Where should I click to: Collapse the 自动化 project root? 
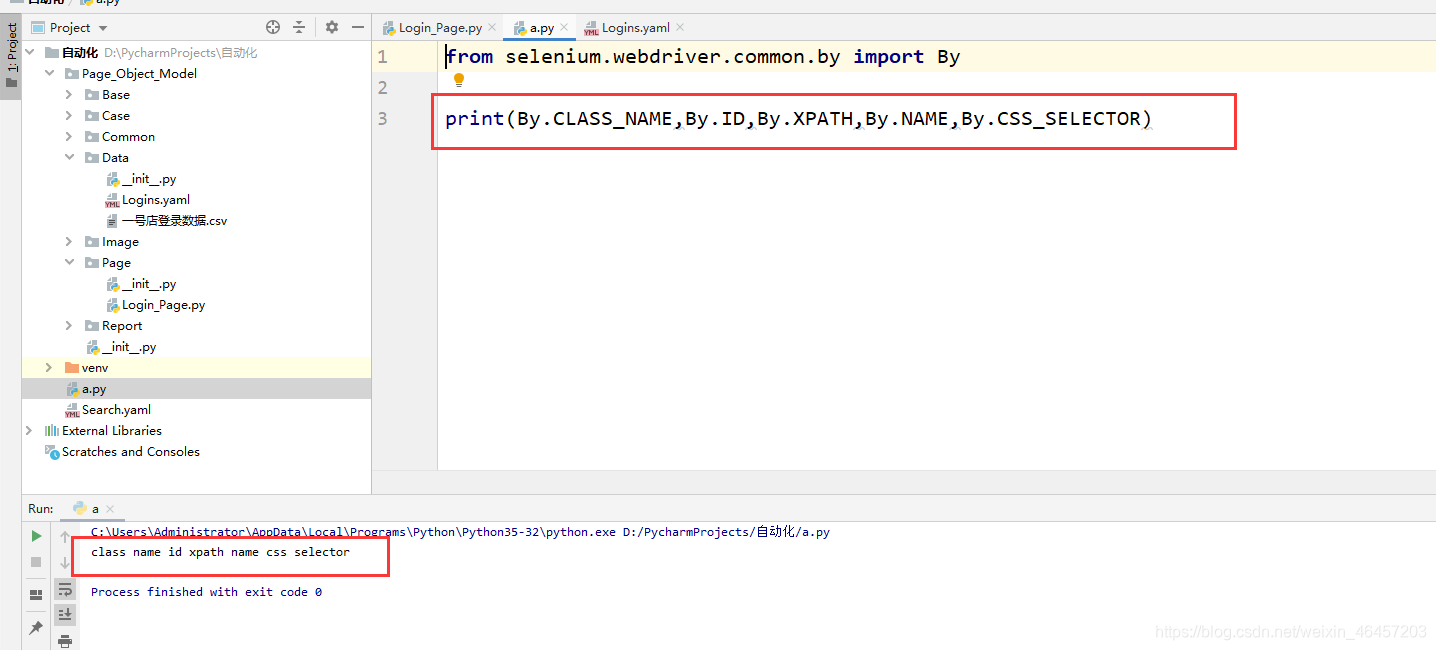(30, 52)
